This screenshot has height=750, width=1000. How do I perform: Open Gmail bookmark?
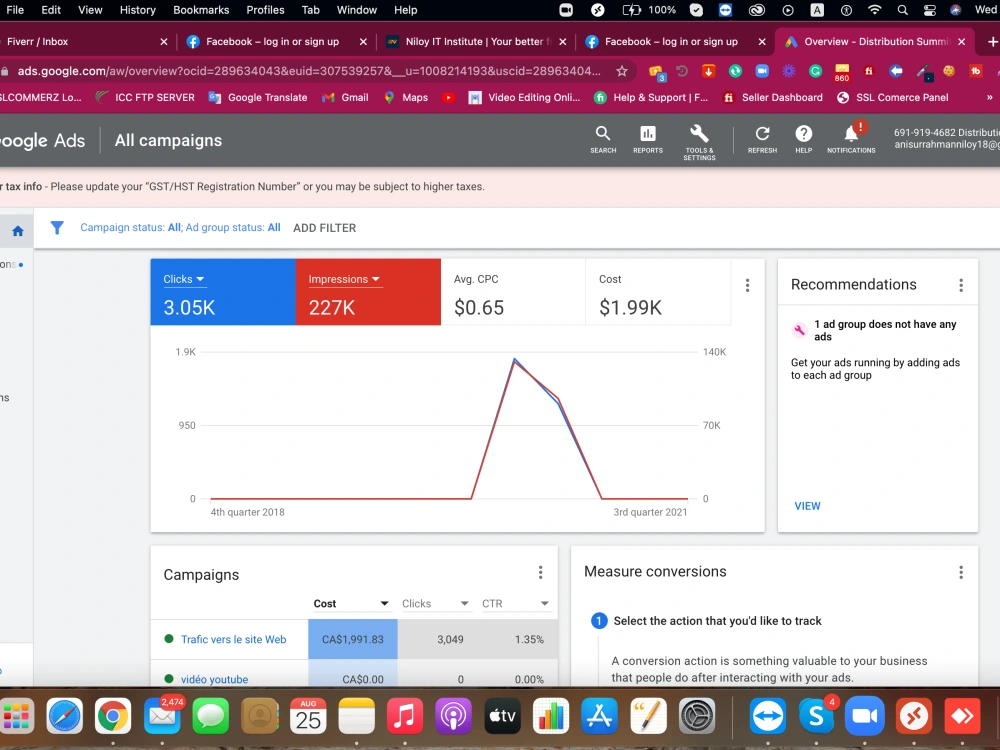click(346, 98)
